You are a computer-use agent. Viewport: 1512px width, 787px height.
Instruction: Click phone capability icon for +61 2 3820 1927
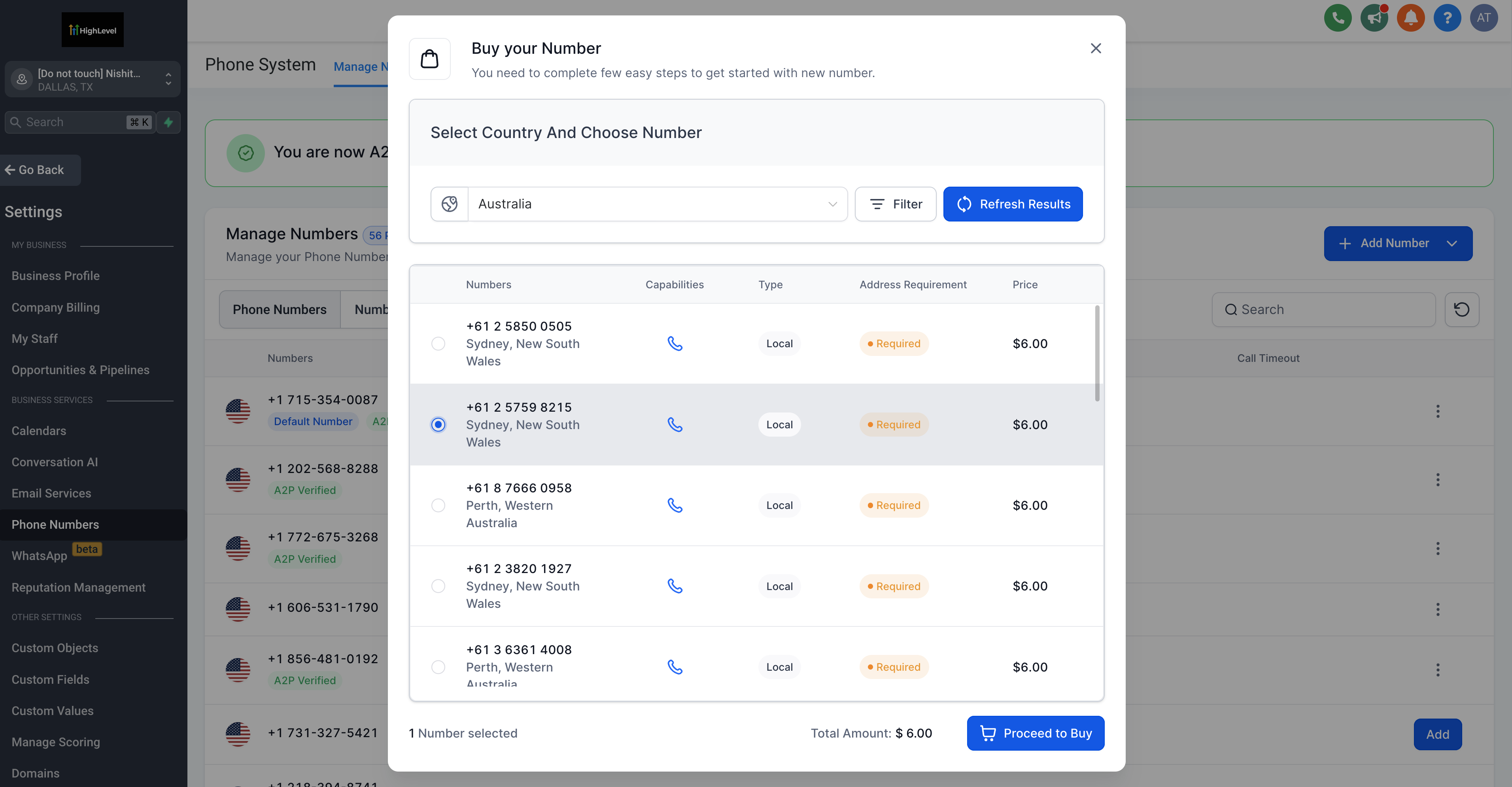[675, 586]
